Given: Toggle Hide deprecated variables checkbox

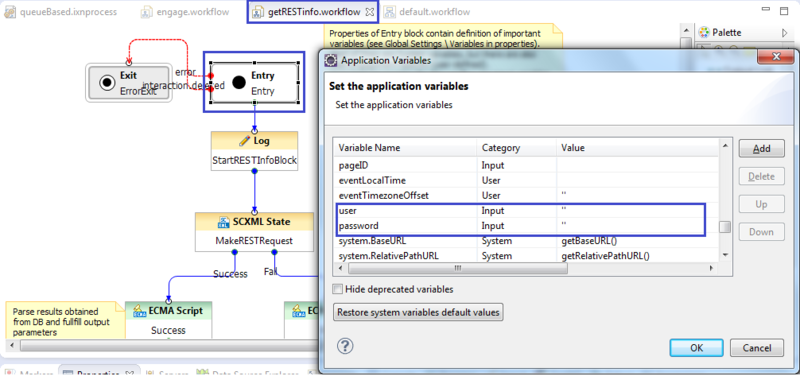Looking at the screenshot, I should (x=337, y=289).
